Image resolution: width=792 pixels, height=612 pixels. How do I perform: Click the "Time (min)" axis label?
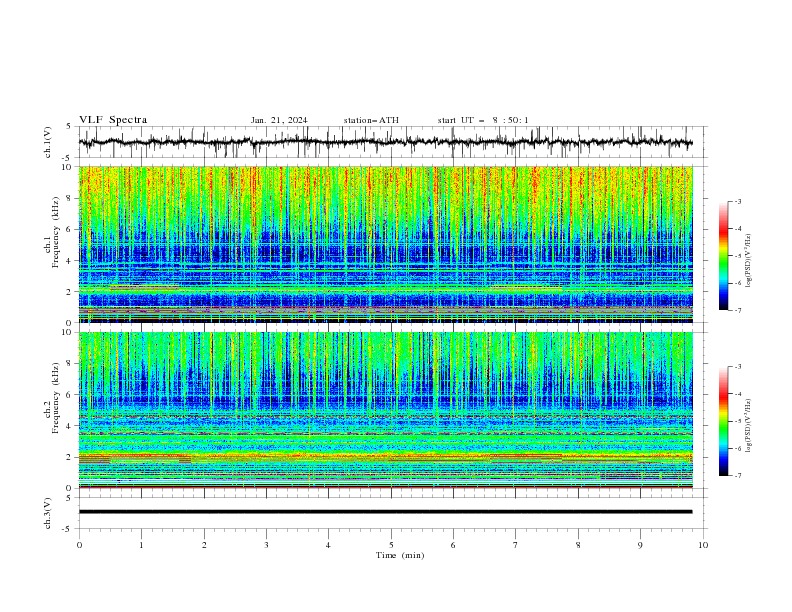400,555
